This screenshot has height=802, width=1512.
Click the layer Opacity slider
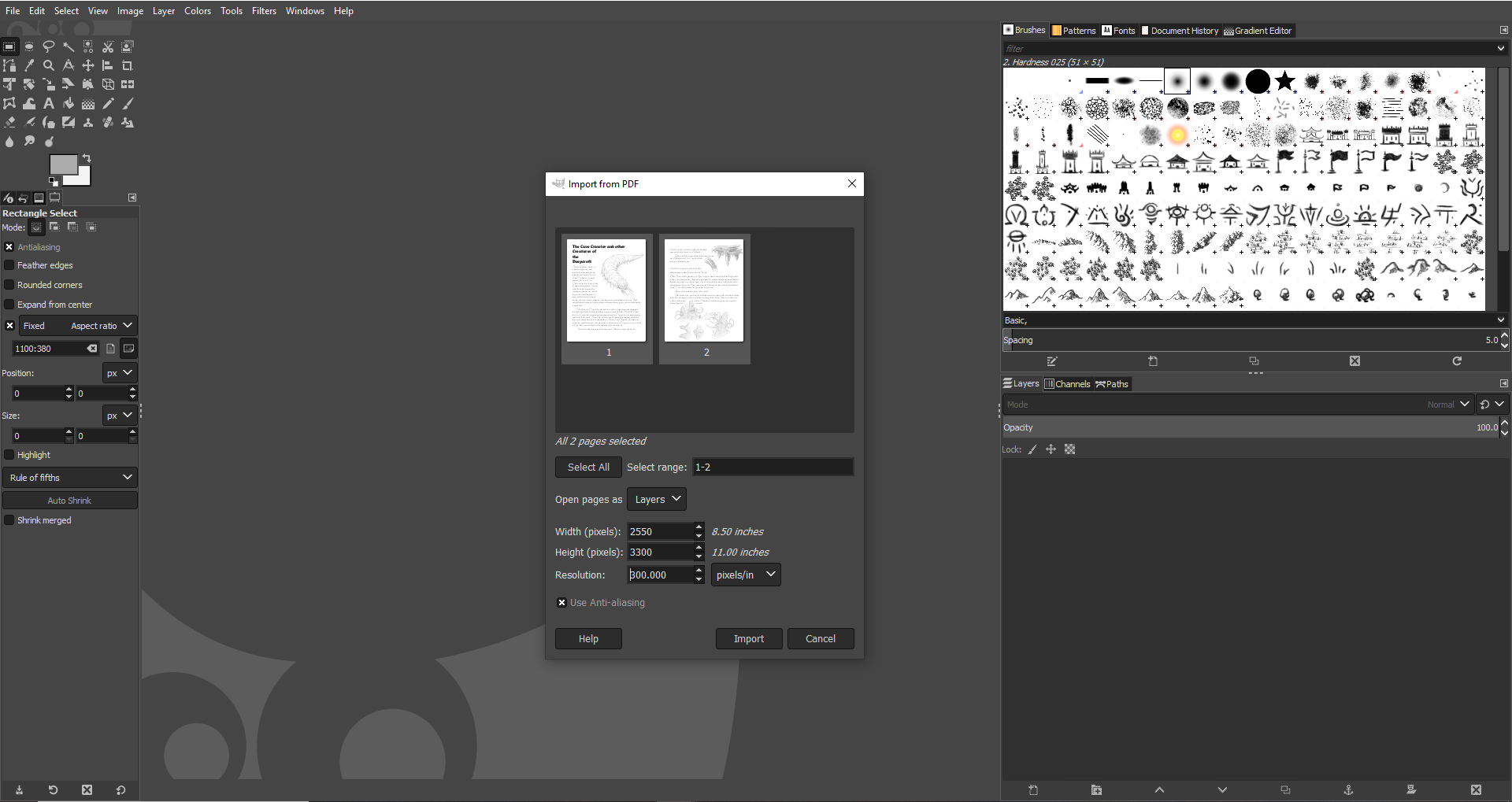pyautogui.click(x=1251, y=427)
